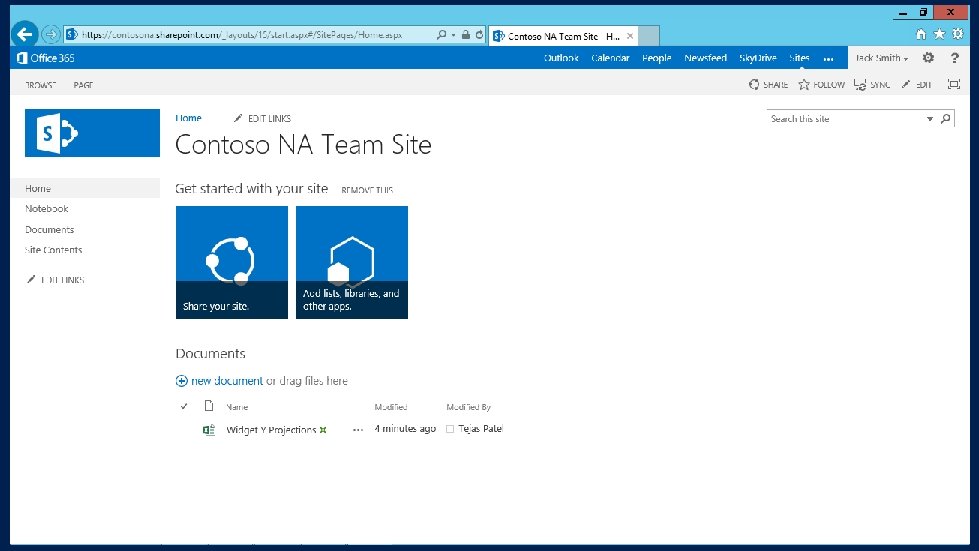Open the SkyDrive navigation link
The image size is (979, 551).
tap(757, 58)
